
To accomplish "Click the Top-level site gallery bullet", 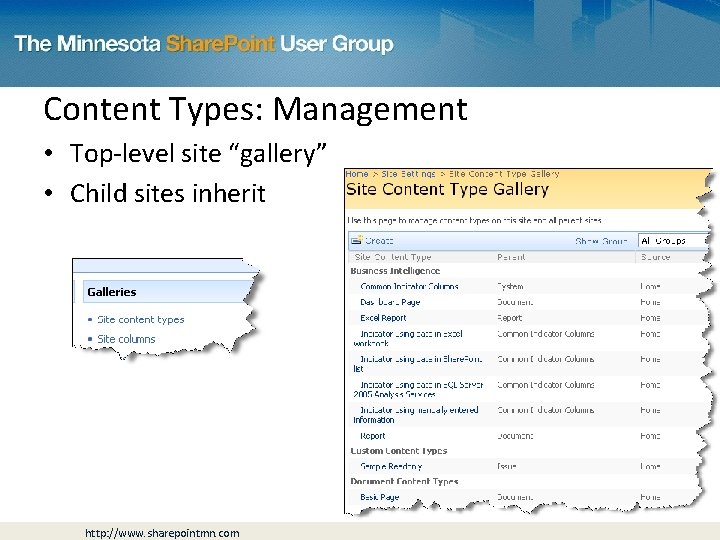I will coord(198,153).
